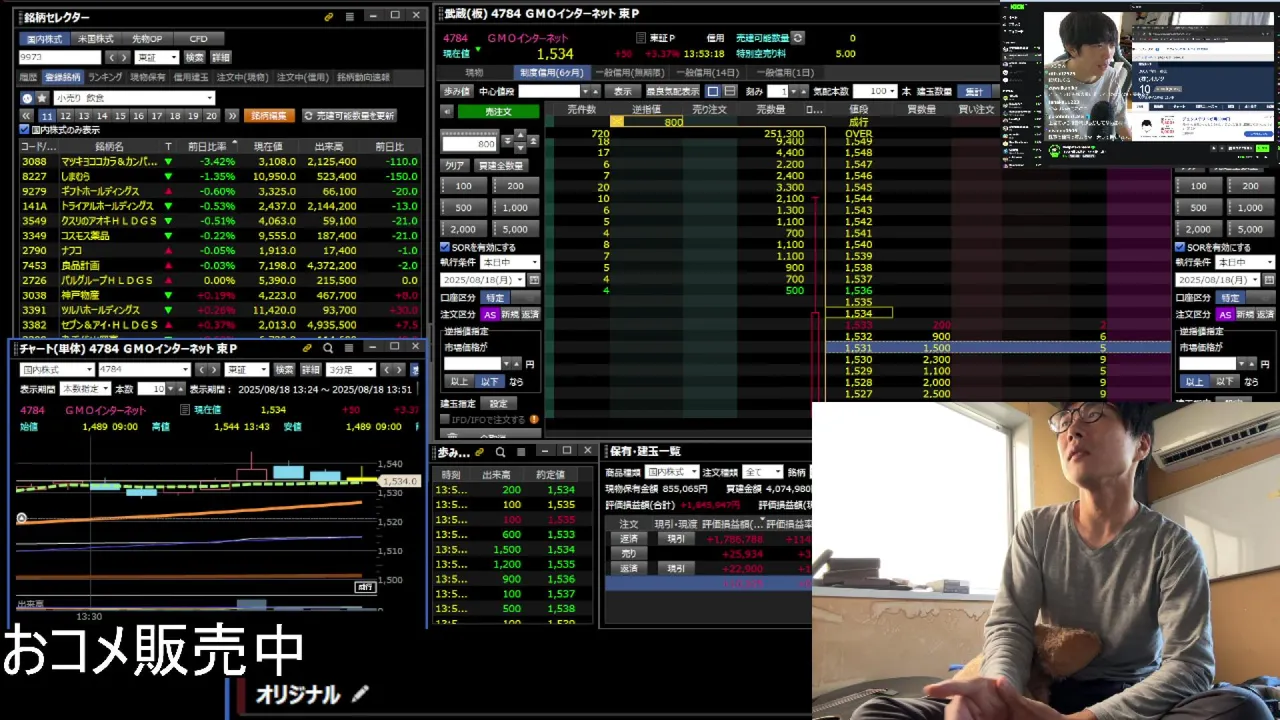Switch to 現物 tab in order board
This screenshot has height=720, width=1280.
474,72
